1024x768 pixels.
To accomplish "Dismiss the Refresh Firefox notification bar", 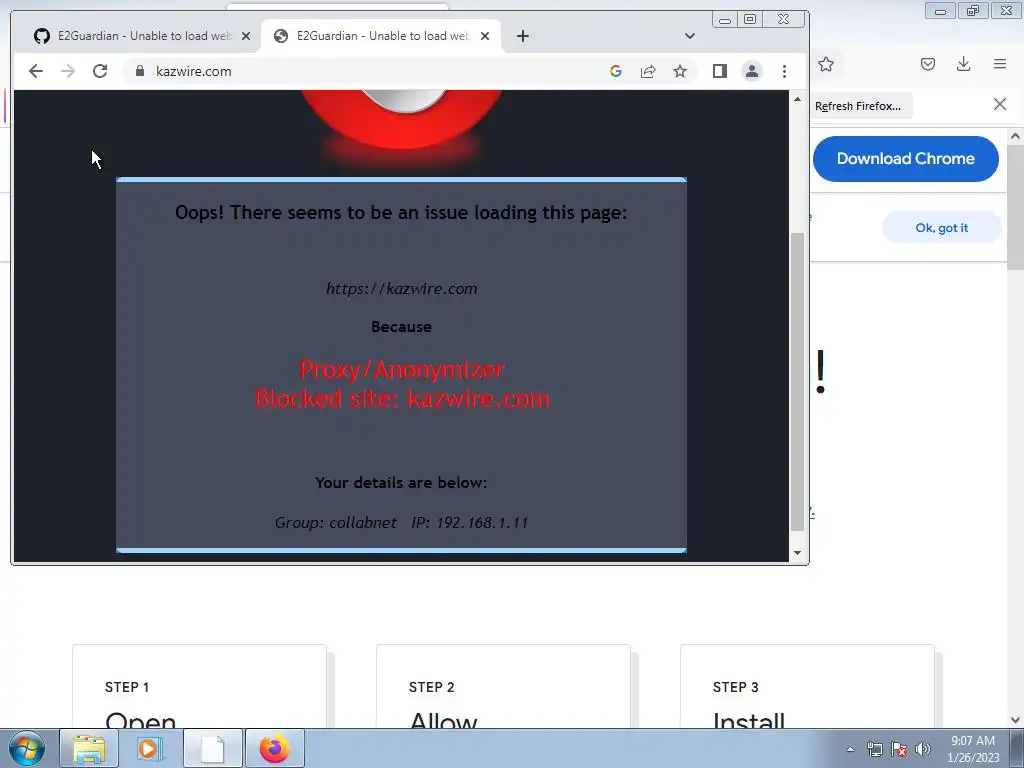I will tap(999, 104).
